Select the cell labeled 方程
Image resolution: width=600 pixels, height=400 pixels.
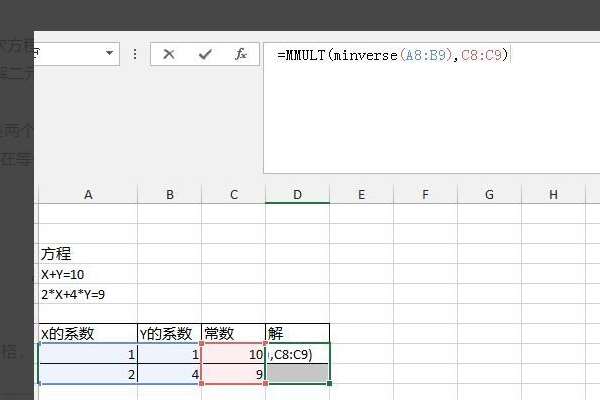point(88,253)
